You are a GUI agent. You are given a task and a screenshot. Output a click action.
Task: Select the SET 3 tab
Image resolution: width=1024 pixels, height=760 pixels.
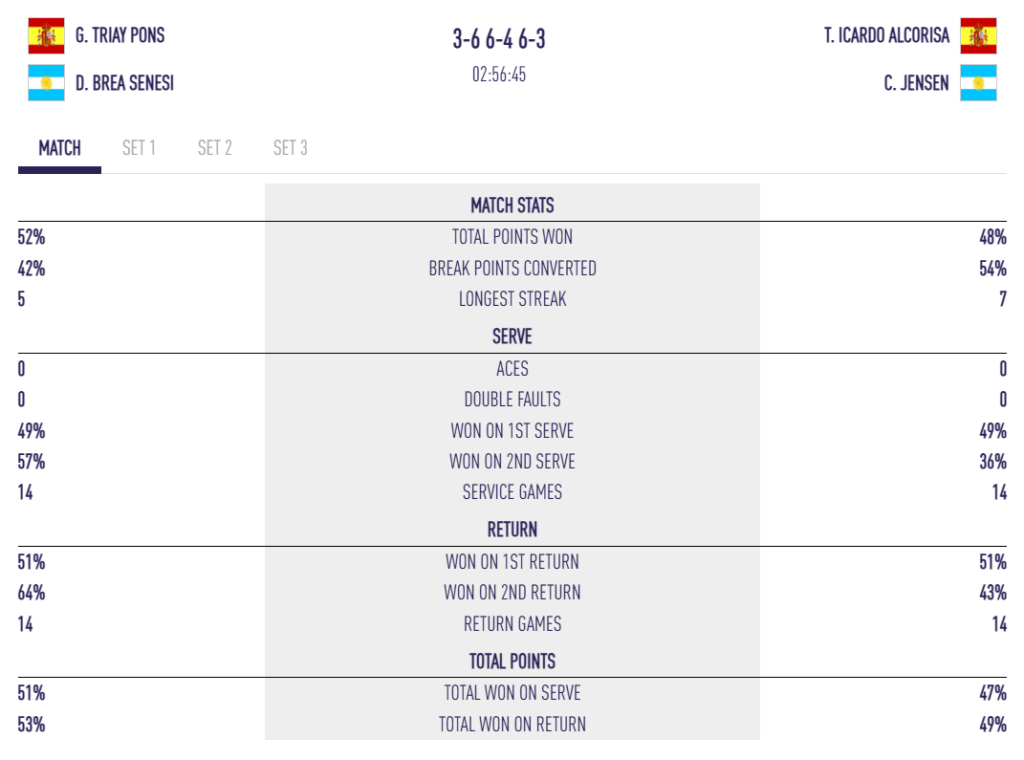click(290, 148)
